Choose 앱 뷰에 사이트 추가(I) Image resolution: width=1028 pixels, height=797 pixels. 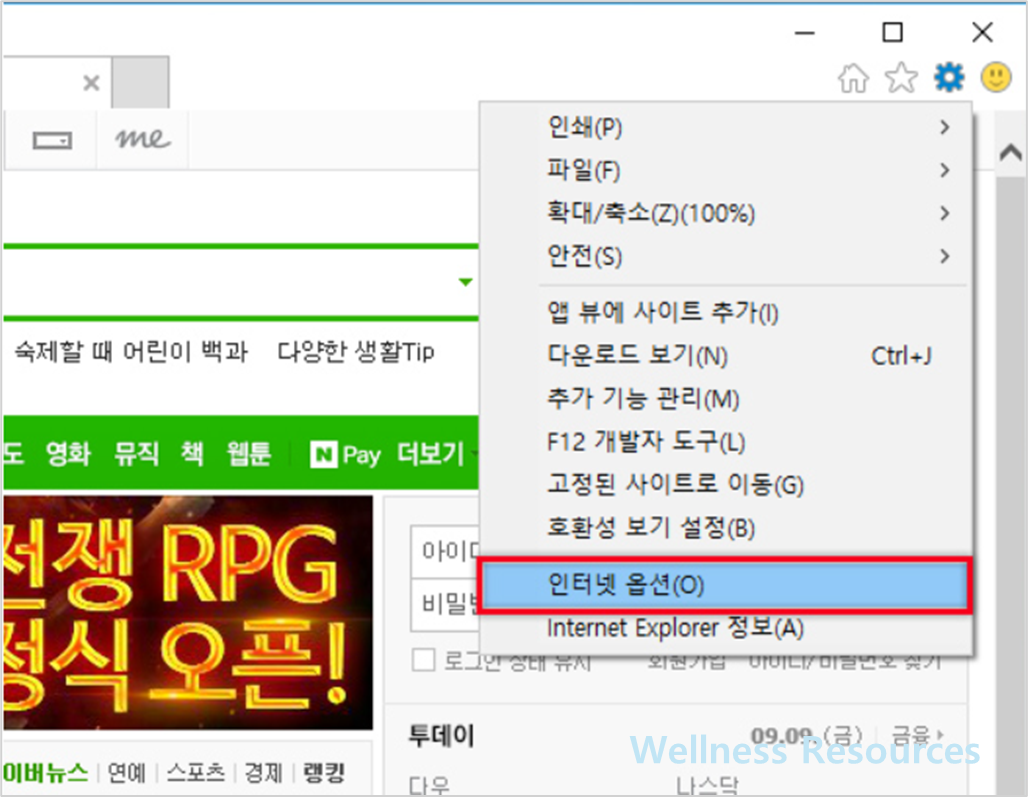click(x=725, y=313)
